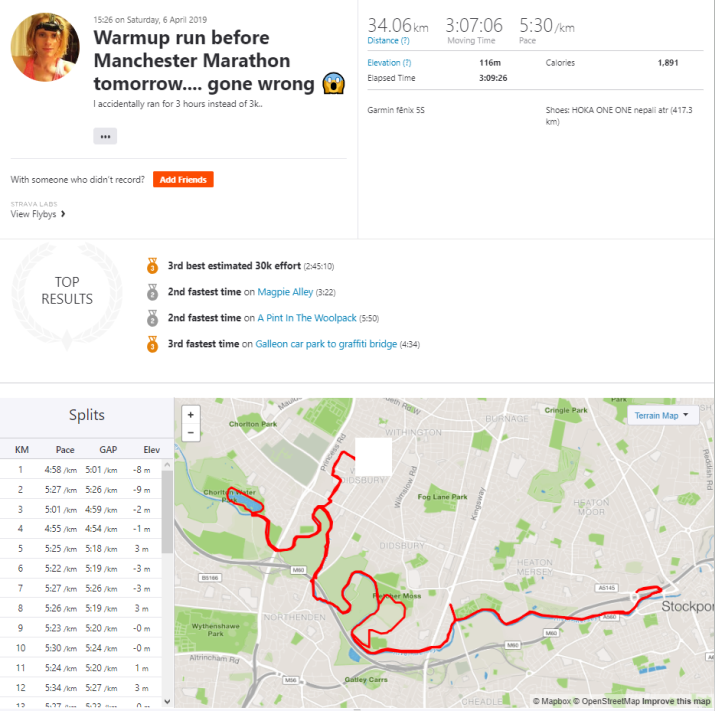
Task: Zoom in on the route map
Action: click(x=191, y=414)
